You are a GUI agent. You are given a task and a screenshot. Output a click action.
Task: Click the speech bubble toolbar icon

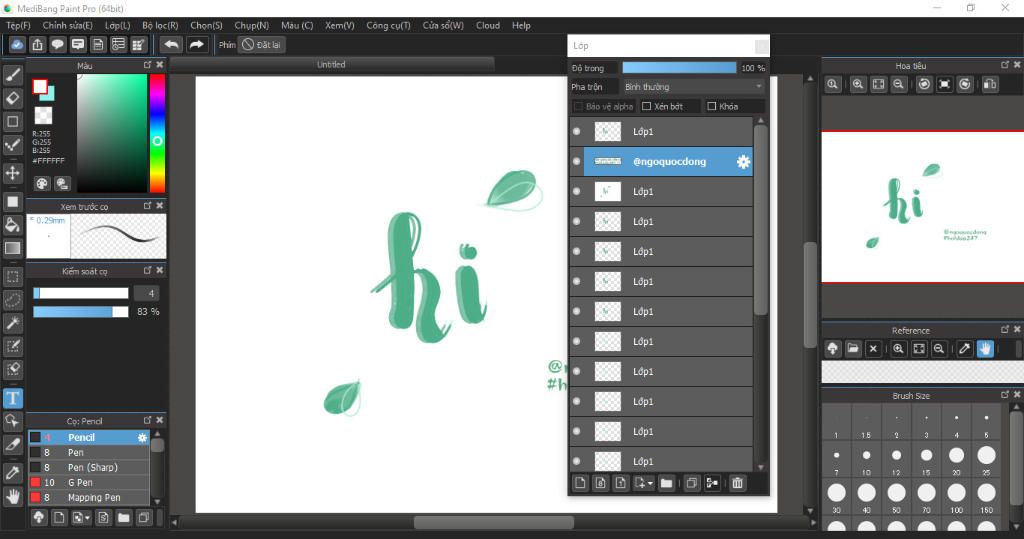pyautogui.click(x=57, y=44)
